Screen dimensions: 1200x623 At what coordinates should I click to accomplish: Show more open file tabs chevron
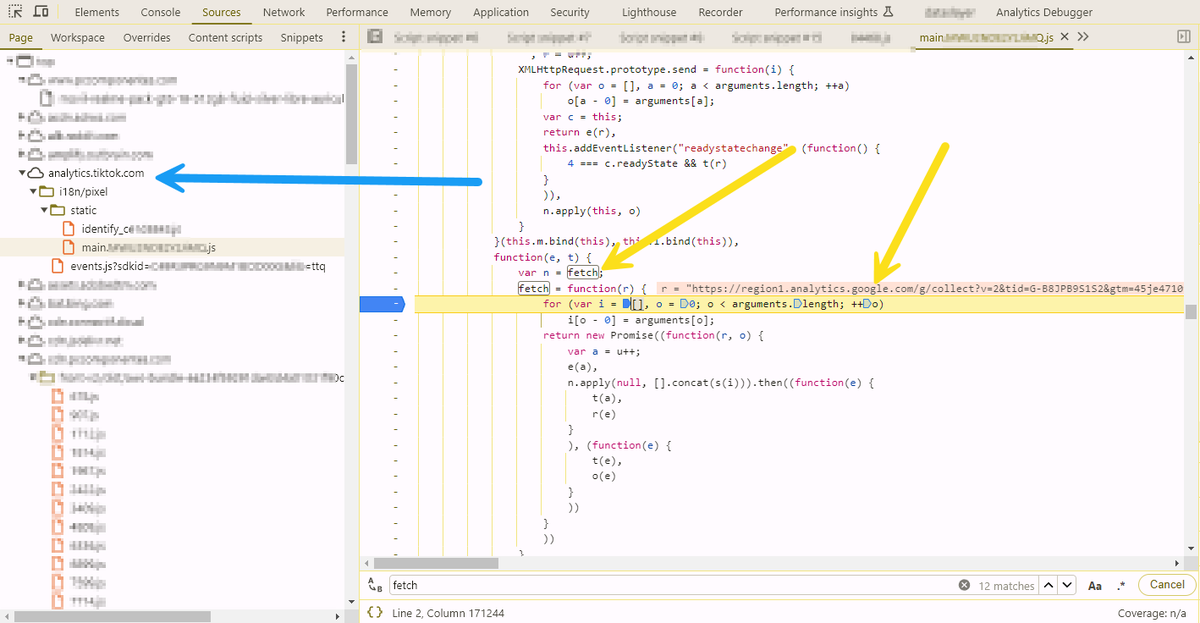pos(1084,37)
